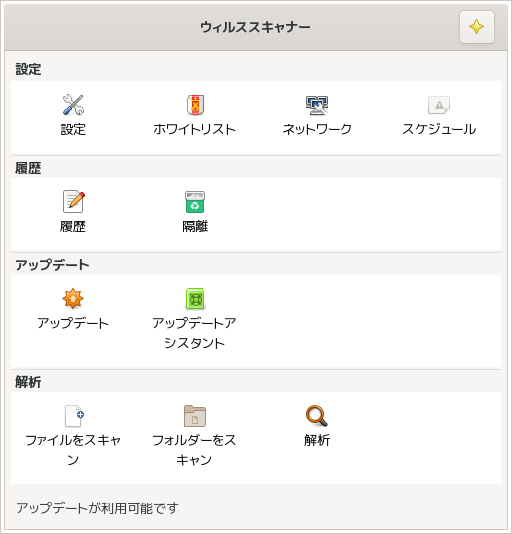Click the ウィルススキャナー title text
The image size is (512, 534).
[x=255, y=27]
